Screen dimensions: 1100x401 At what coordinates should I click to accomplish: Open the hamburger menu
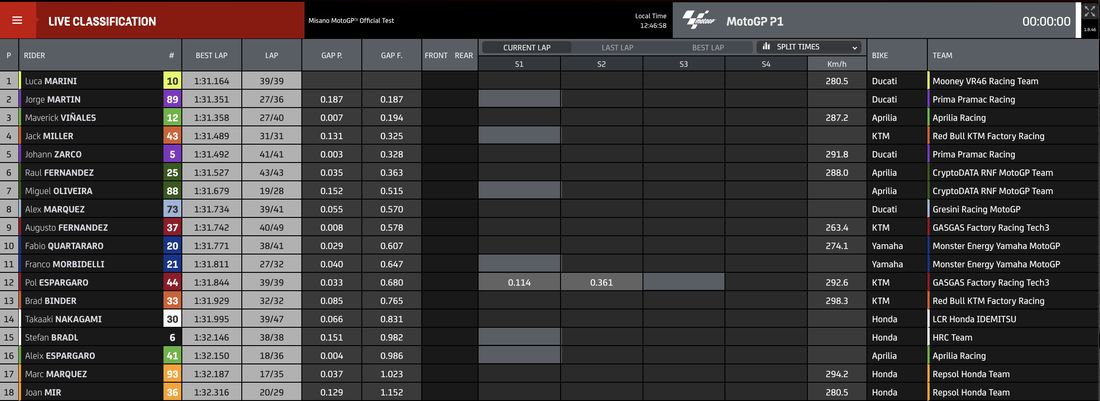(x=17, y=20)
